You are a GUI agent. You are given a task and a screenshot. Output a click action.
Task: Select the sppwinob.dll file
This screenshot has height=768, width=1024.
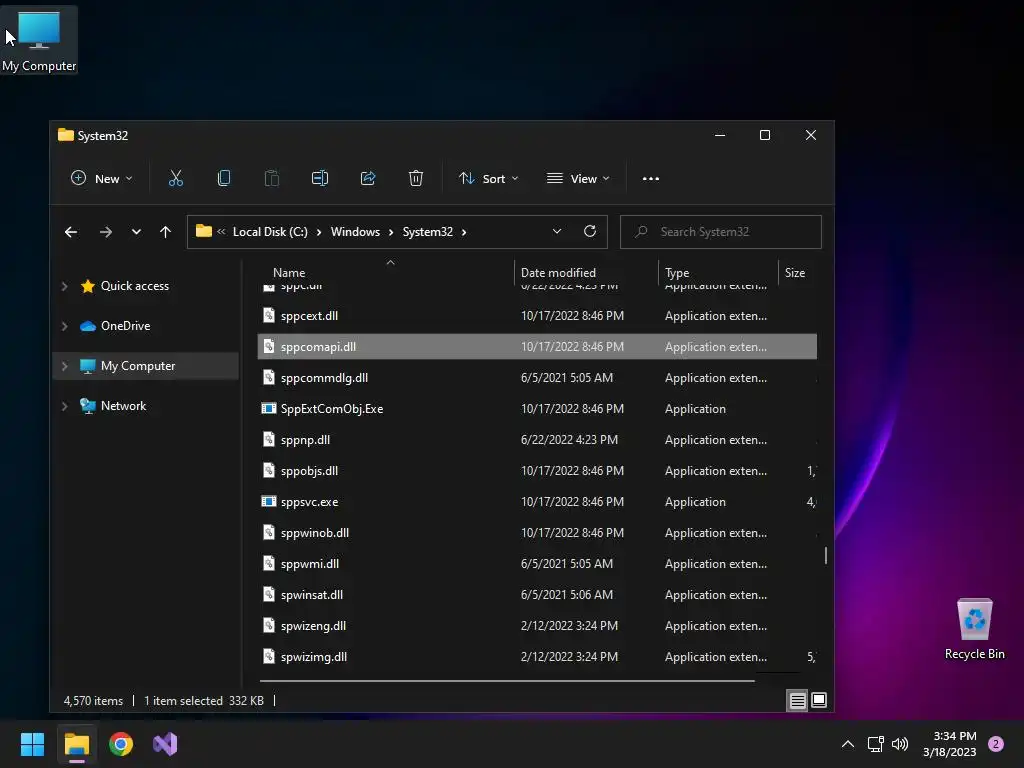(537, 533)
